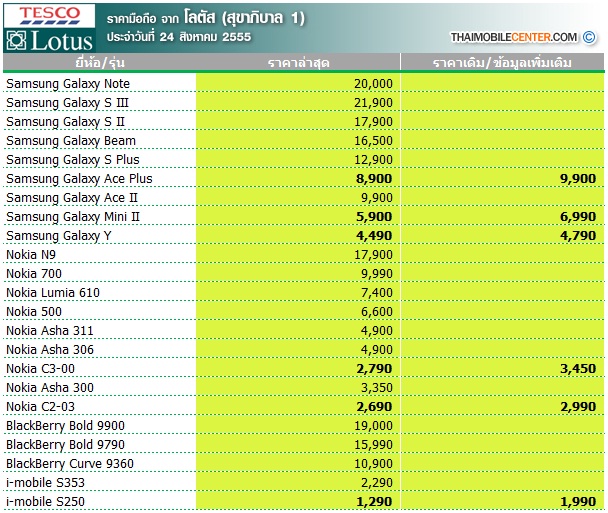The width and height of the screenshot is (608, 513).
Task: Click the Nokia N9 row name
Action: (31, 255)
